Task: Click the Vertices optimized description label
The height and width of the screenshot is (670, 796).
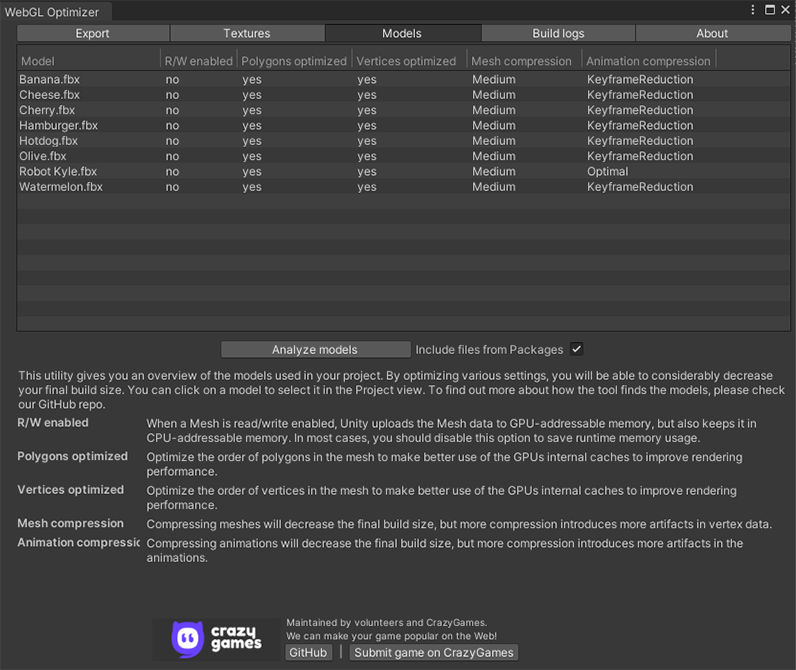Action: click(x=71, y=490)
